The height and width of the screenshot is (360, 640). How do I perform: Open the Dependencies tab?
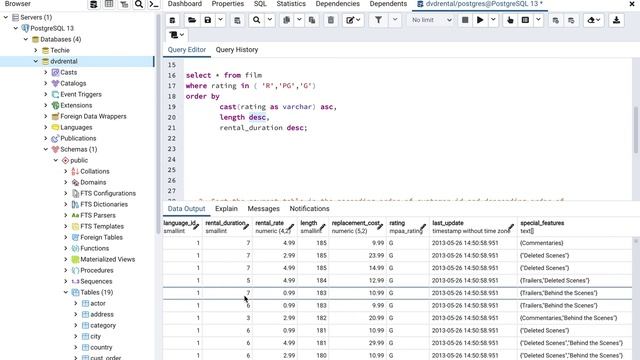coord(338,4)
